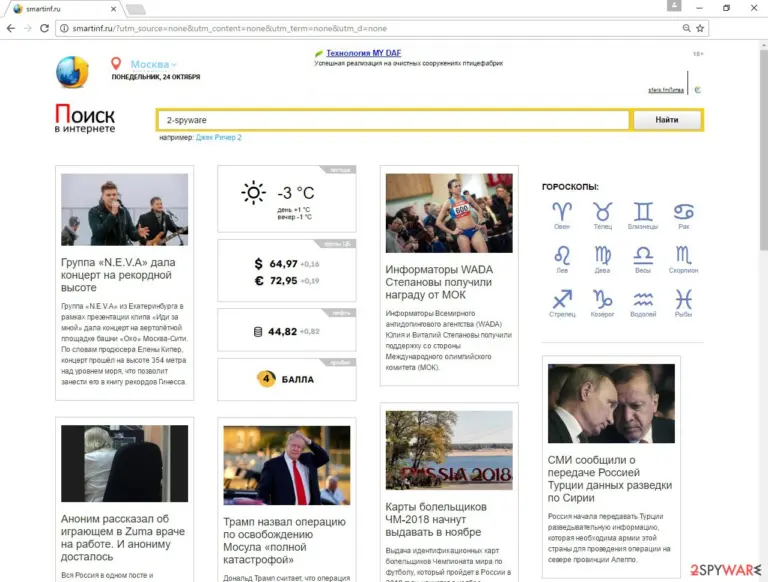Click the globe site logo
This screenshot has width=768, height=582.
pyautogui.click(x=72, y=72)
